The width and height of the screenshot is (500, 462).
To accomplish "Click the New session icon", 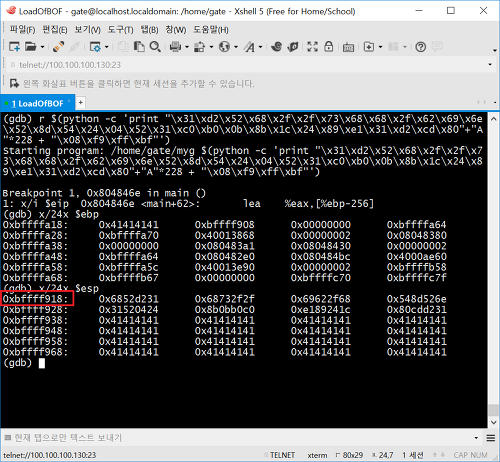I will pyautogui.click(x=14, y=47).
